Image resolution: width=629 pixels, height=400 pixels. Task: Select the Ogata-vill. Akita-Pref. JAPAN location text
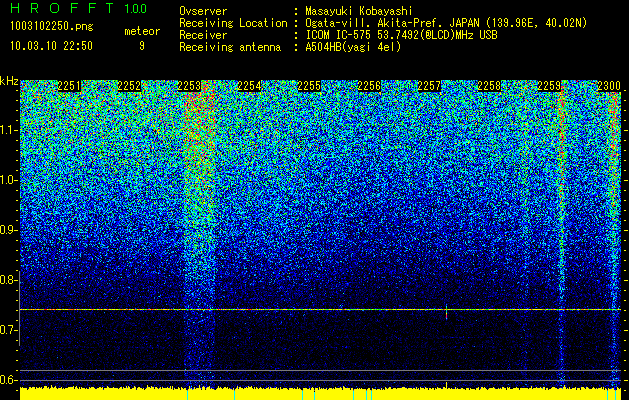(x=446, y=23)
